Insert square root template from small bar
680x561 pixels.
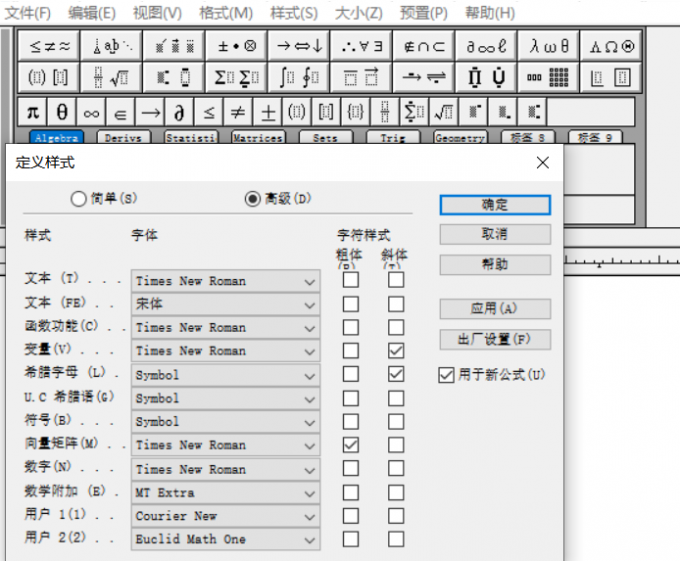coord(444,112)
